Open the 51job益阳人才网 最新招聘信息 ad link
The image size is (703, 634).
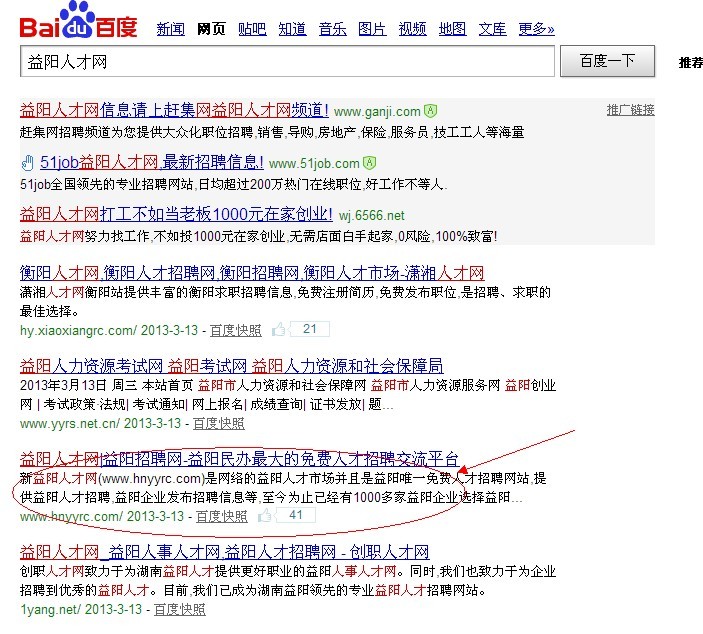[152, 162]
